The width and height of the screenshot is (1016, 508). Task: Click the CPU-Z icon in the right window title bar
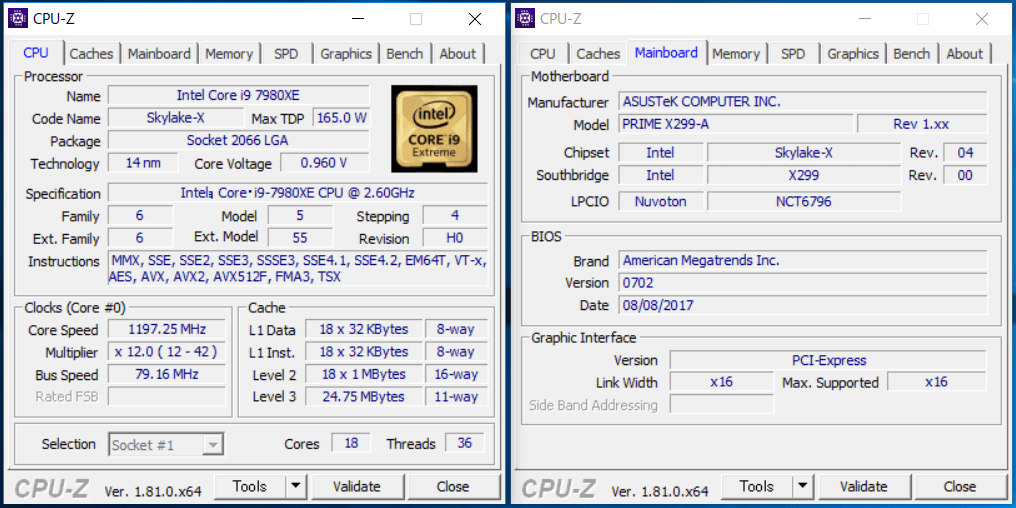coord(526,18)
